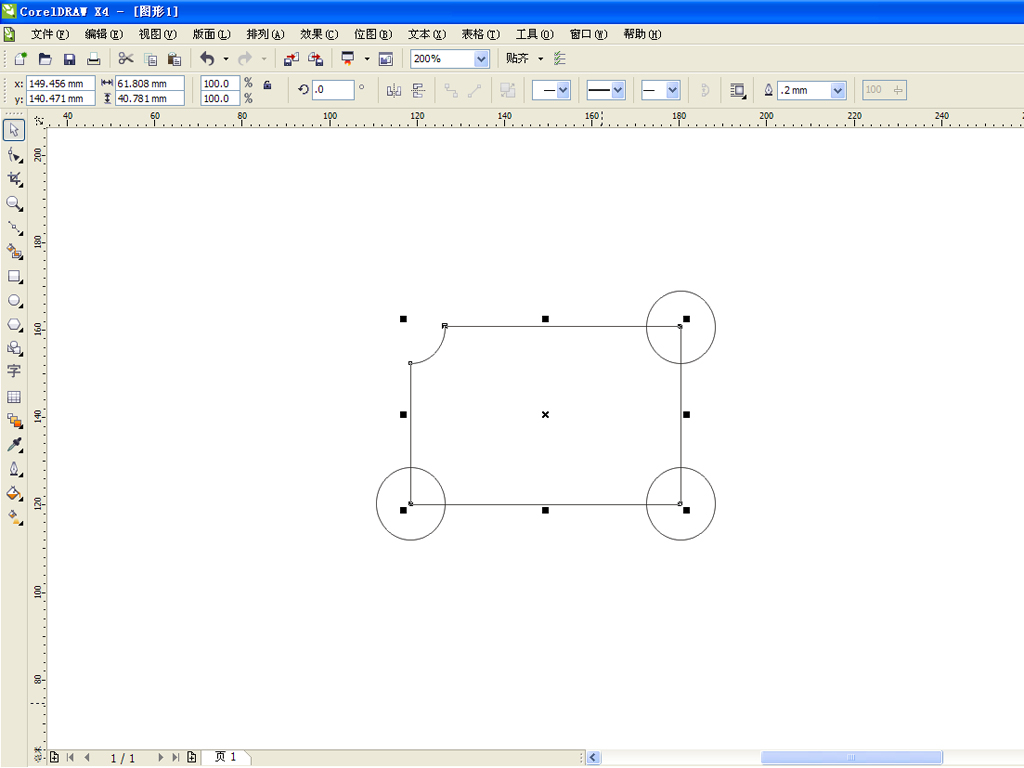The image size is (1024, 768).
Task: Select the Smart Fill tool
Action: click(14, 251)
